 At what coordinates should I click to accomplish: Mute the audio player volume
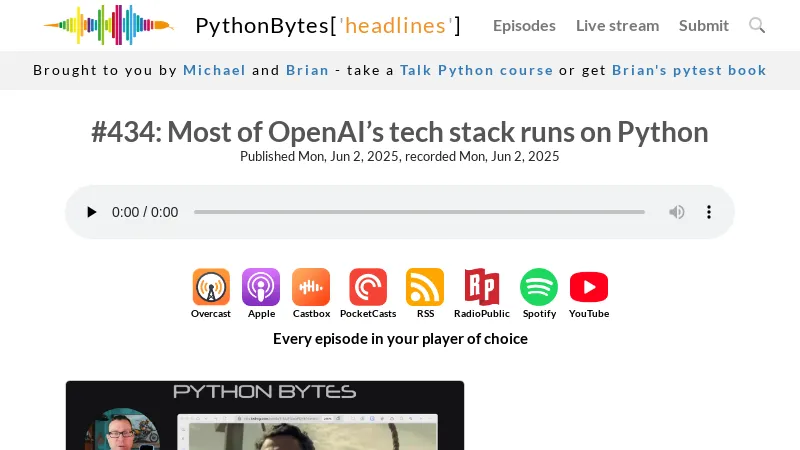(x=677, y=212)
